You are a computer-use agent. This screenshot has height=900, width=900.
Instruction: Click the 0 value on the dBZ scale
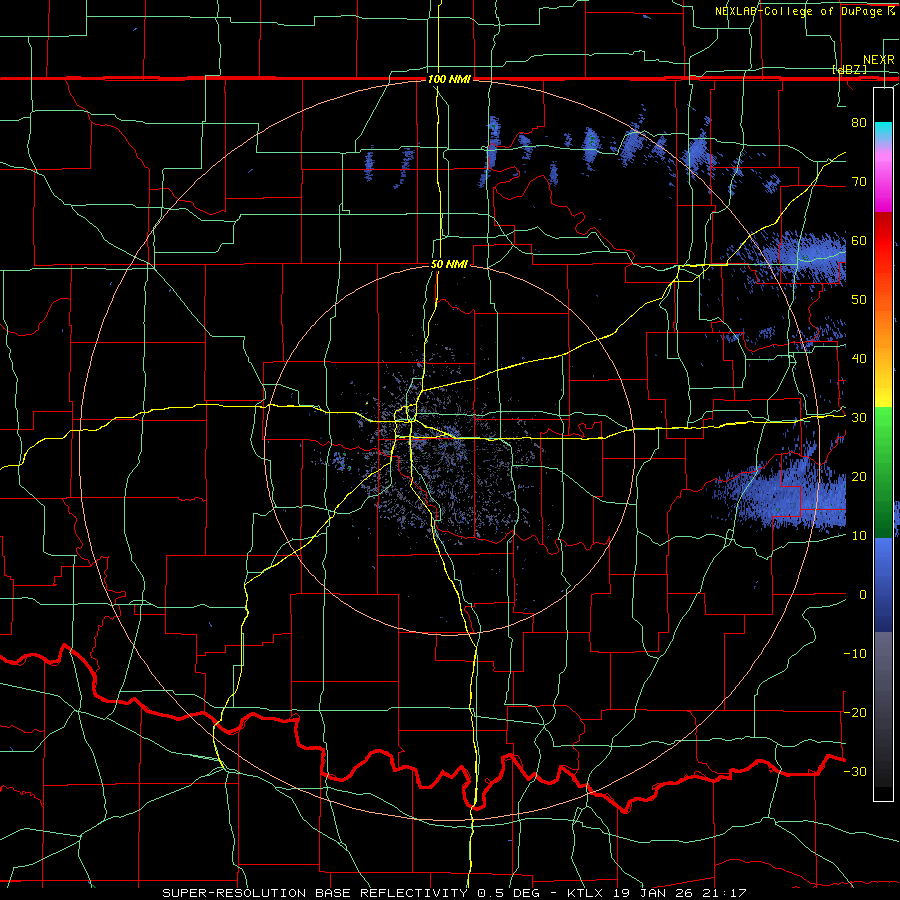click(x=863, y=595)
